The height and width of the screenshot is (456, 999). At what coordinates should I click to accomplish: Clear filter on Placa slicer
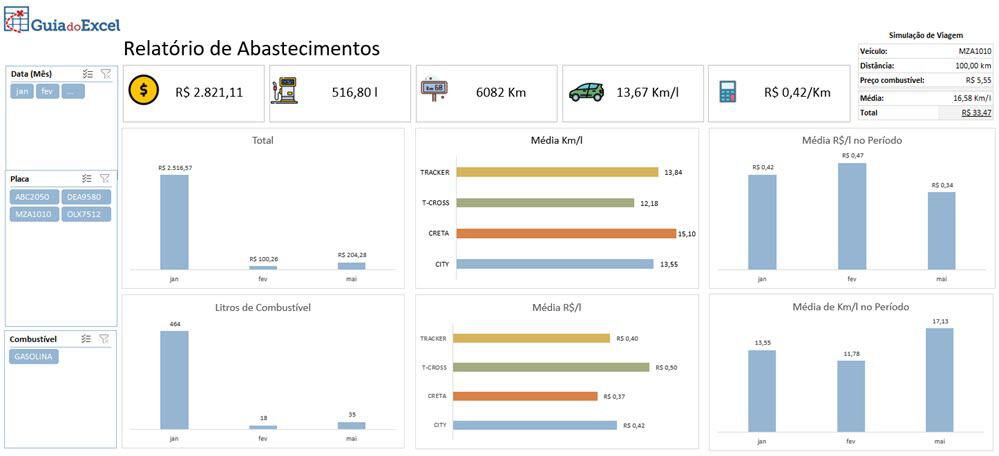[x=106, y=179]
